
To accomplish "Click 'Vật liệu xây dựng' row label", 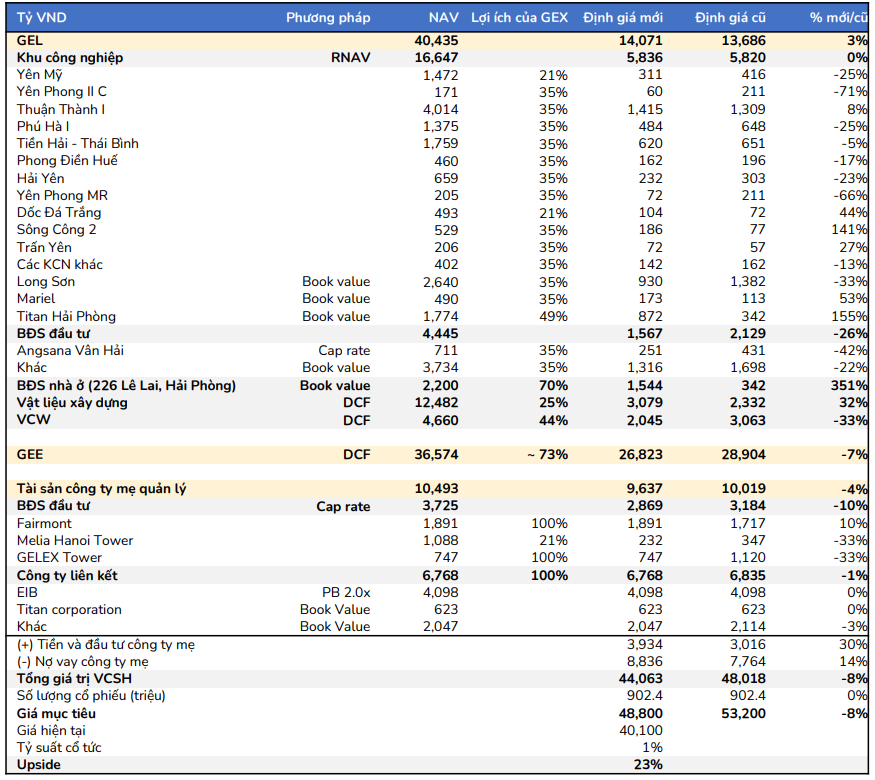I will click(x=72, y=403).
